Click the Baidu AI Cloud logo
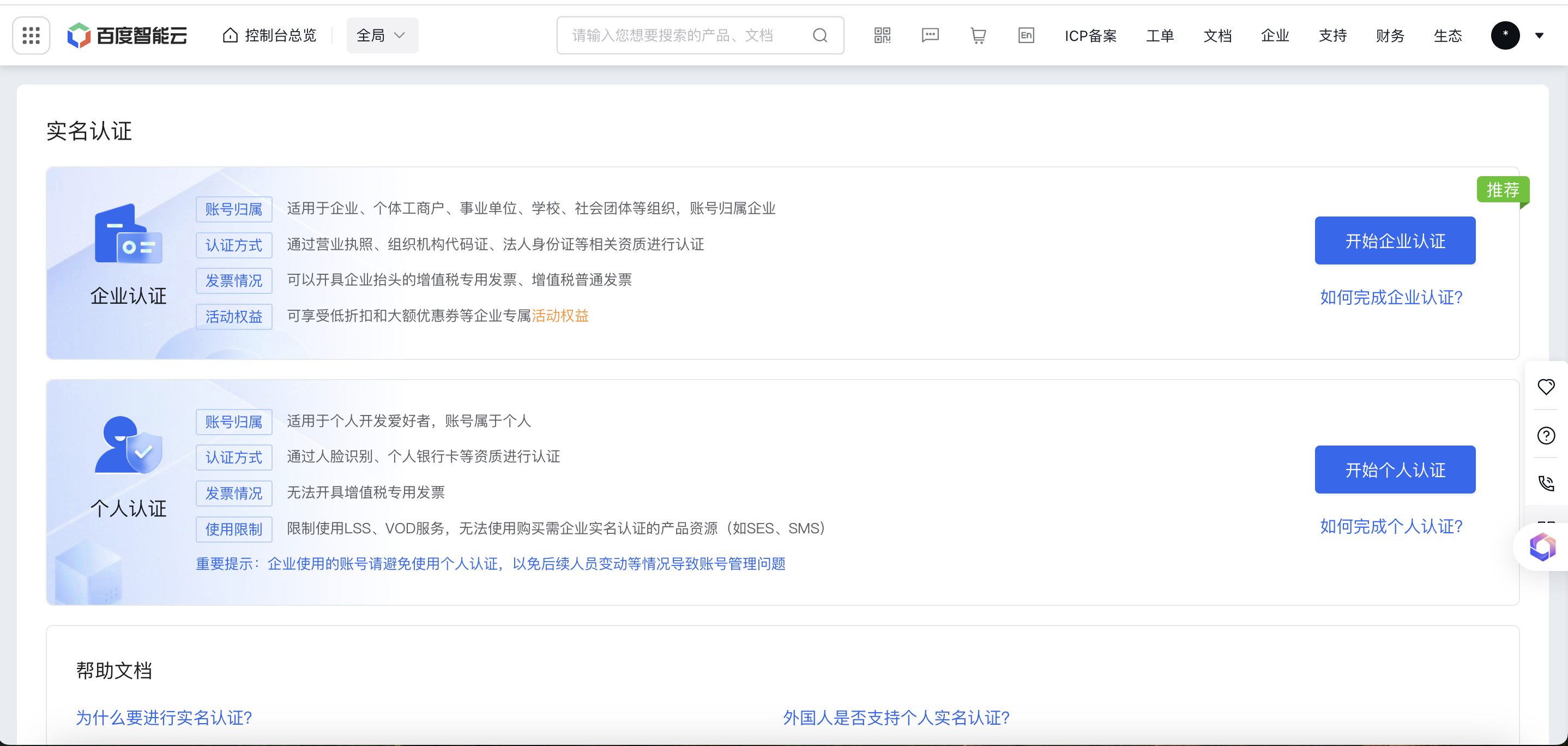Screen dimensions: 1568x746 [x=127, y=35]
